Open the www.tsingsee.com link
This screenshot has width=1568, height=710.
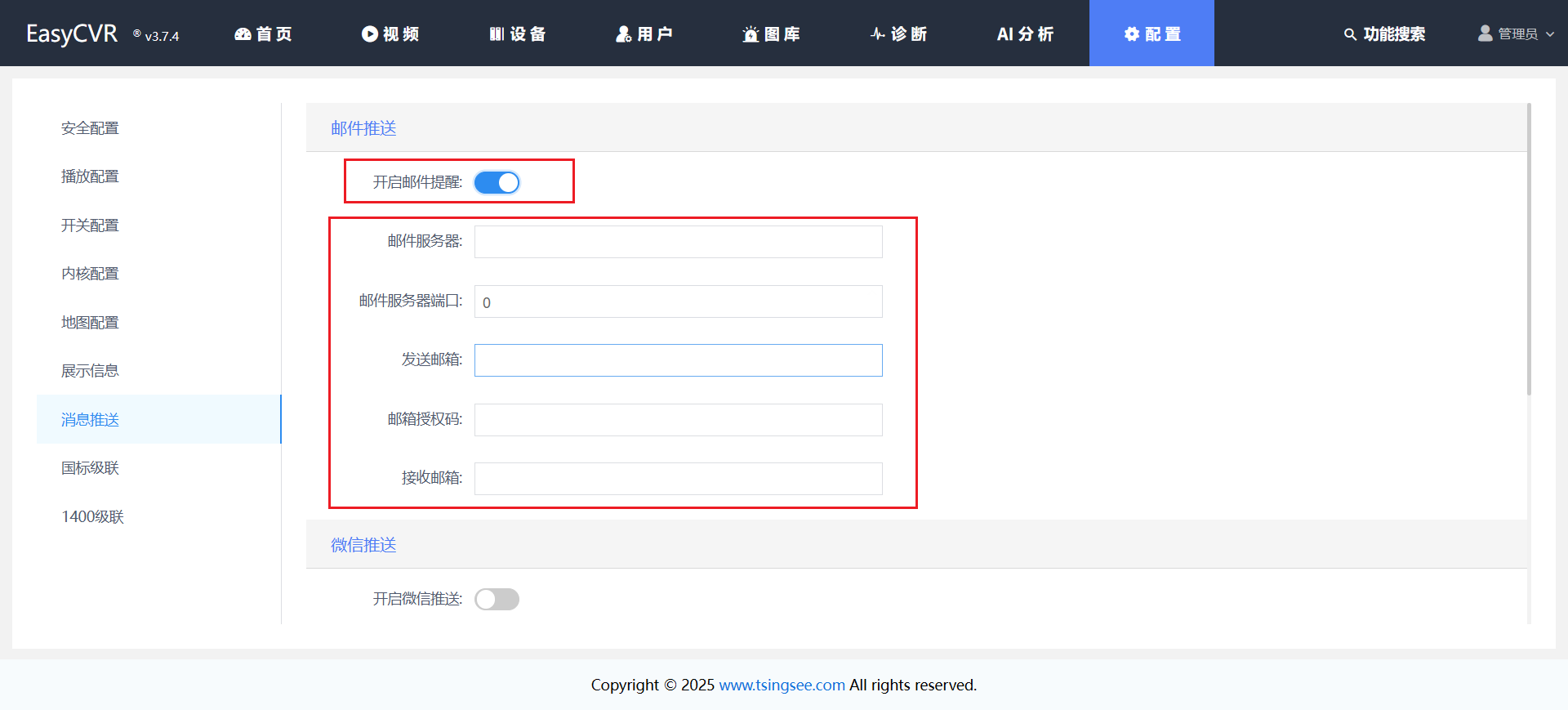point(782,685)
